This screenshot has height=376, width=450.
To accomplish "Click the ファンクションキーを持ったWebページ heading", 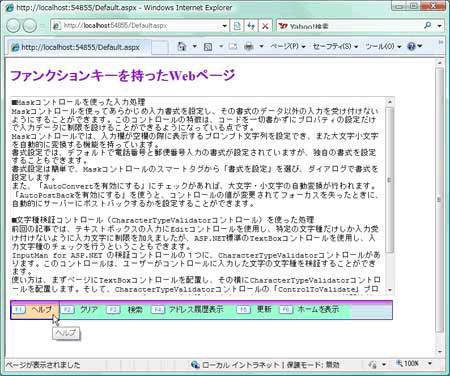I will (123, 76).
